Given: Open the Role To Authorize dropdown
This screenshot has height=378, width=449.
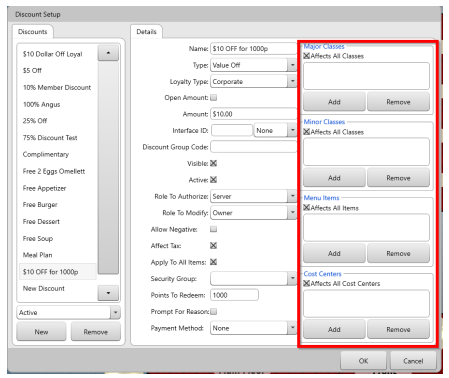Looking at the screenshot, I should coord(253,197).
